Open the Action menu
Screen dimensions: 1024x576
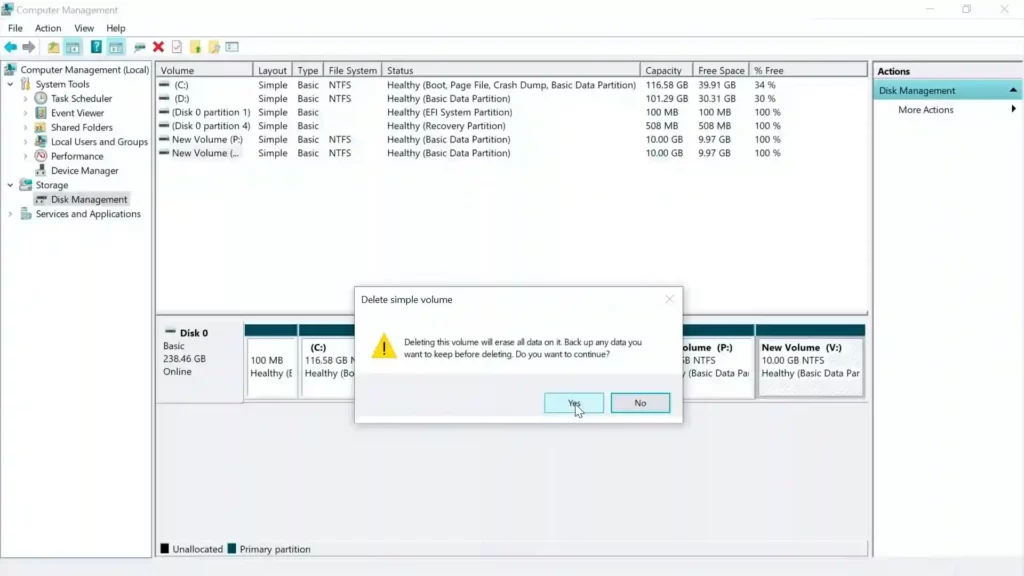pyautogui.click(x=48, y=28)
